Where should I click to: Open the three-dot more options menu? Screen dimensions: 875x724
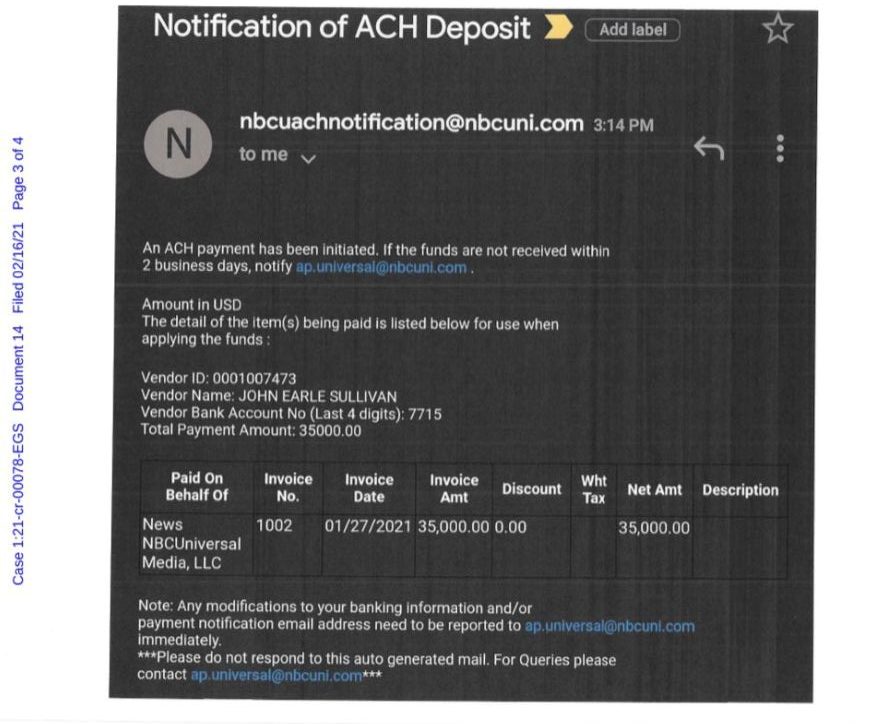pyautogui.click(x=780, y=148)
